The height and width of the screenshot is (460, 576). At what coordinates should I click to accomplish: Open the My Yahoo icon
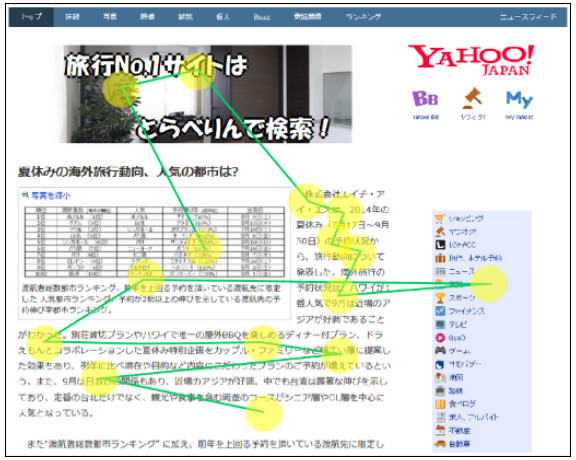tap(519, 99)
